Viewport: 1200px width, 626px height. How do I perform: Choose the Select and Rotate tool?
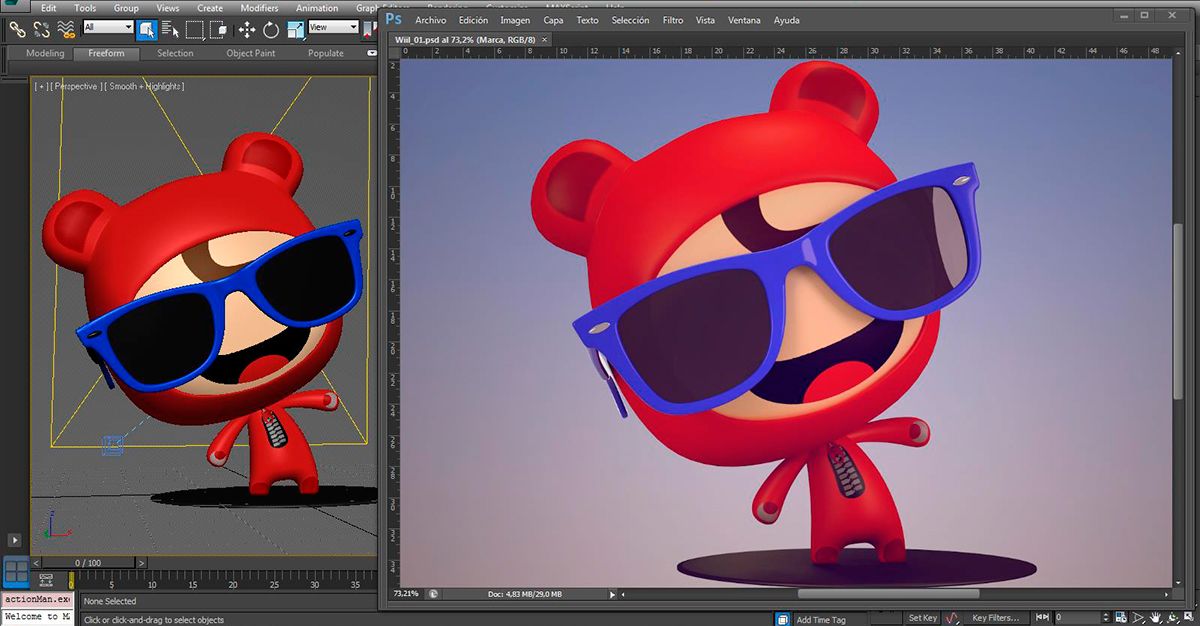point(271,29)
